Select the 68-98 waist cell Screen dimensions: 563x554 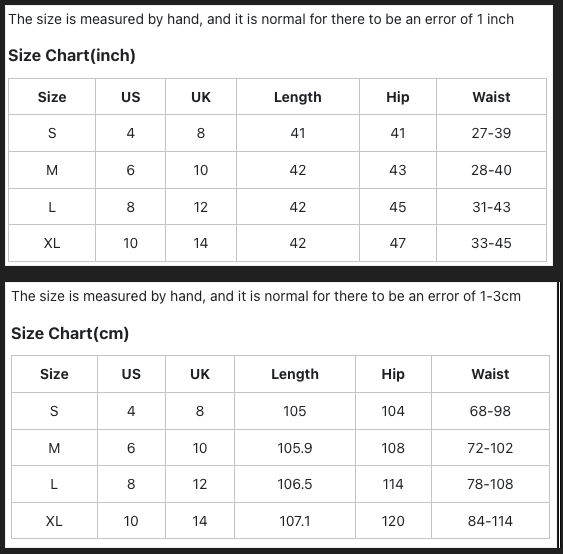tap(490, 411)
